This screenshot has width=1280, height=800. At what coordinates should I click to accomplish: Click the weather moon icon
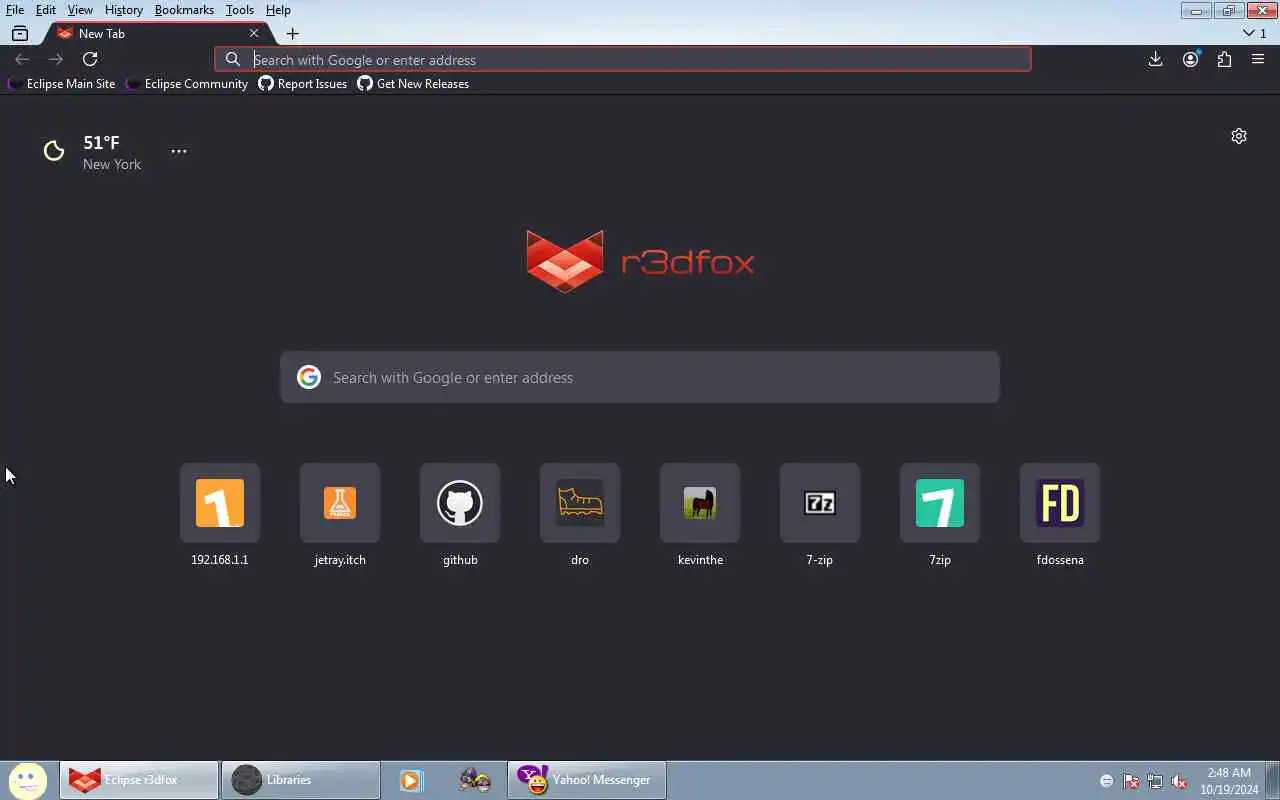54,151
